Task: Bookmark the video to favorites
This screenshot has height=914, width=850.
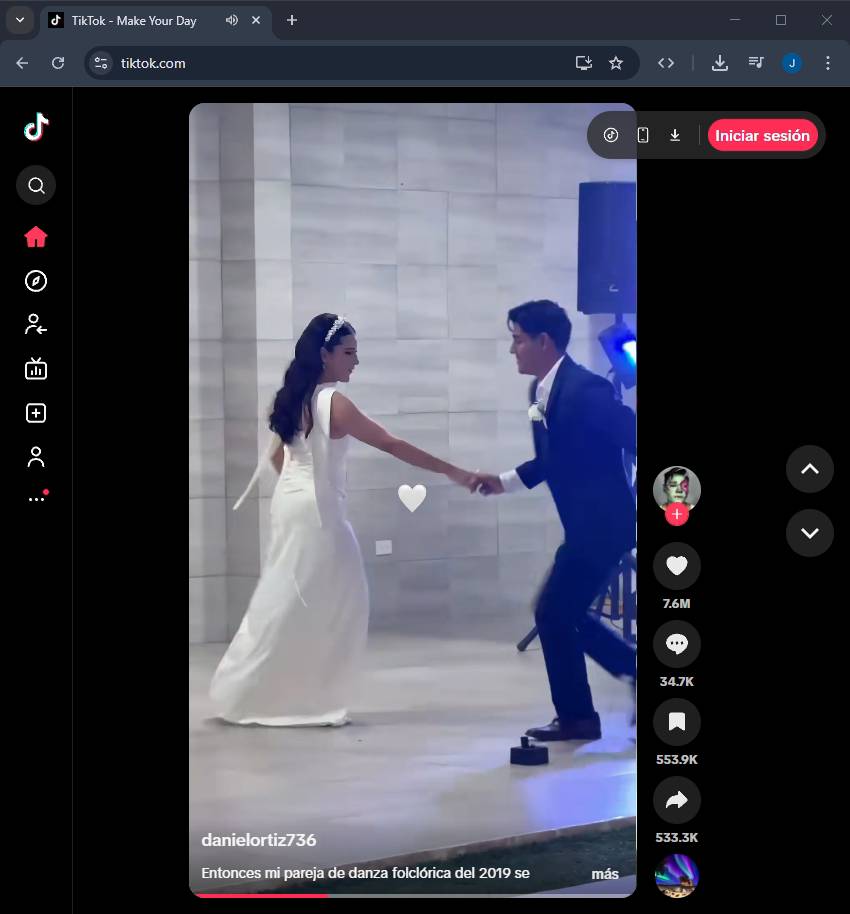Action: (x=676, y=722)
